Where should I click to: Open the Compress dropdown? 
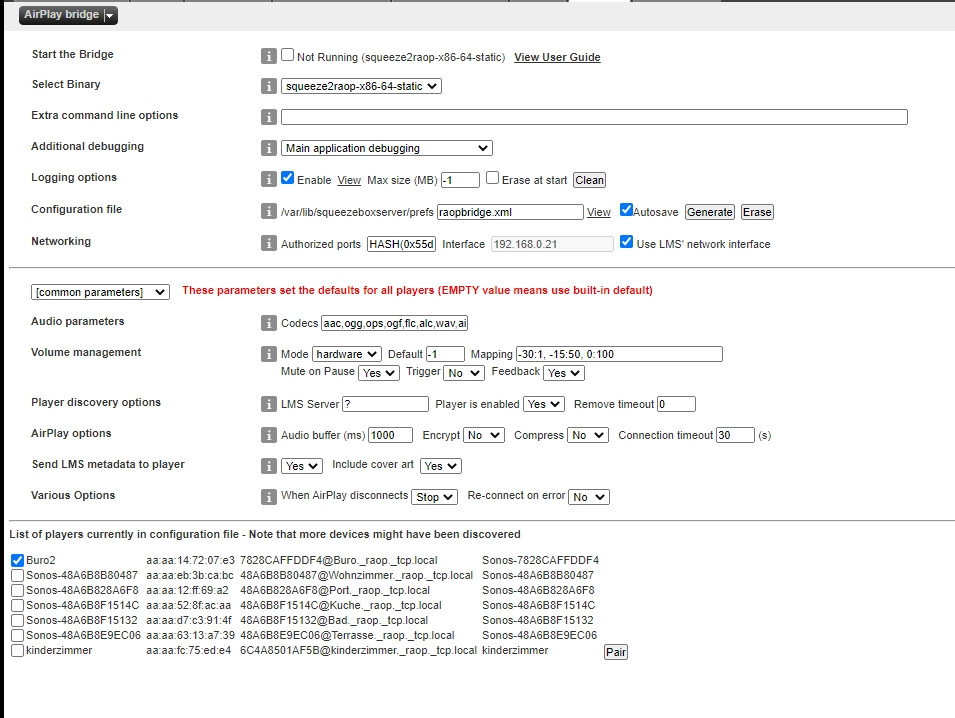(588, 435)
